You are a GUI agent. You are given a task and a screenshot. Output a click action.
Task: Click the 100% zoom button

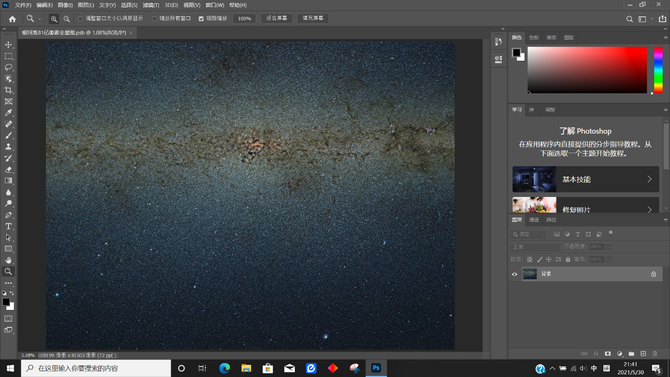pos(244,18)
